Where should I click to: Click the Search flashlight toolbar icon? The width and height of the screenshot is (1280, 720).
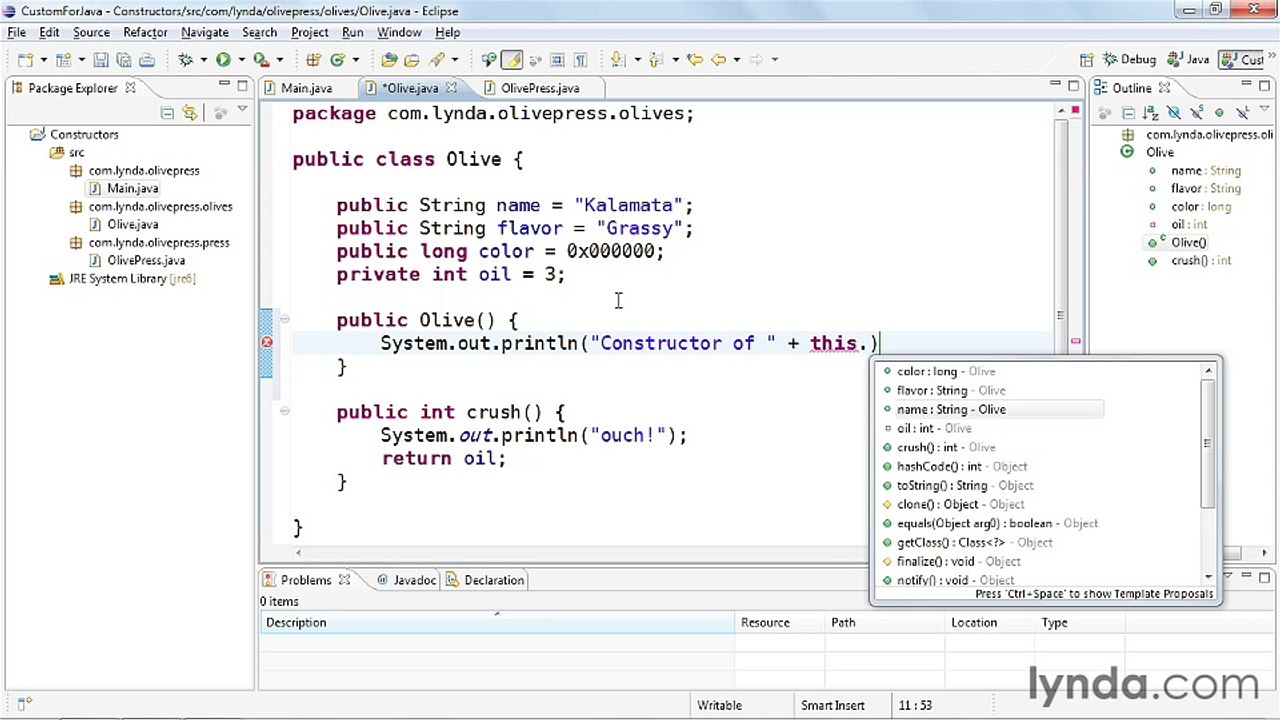[437, 60]
